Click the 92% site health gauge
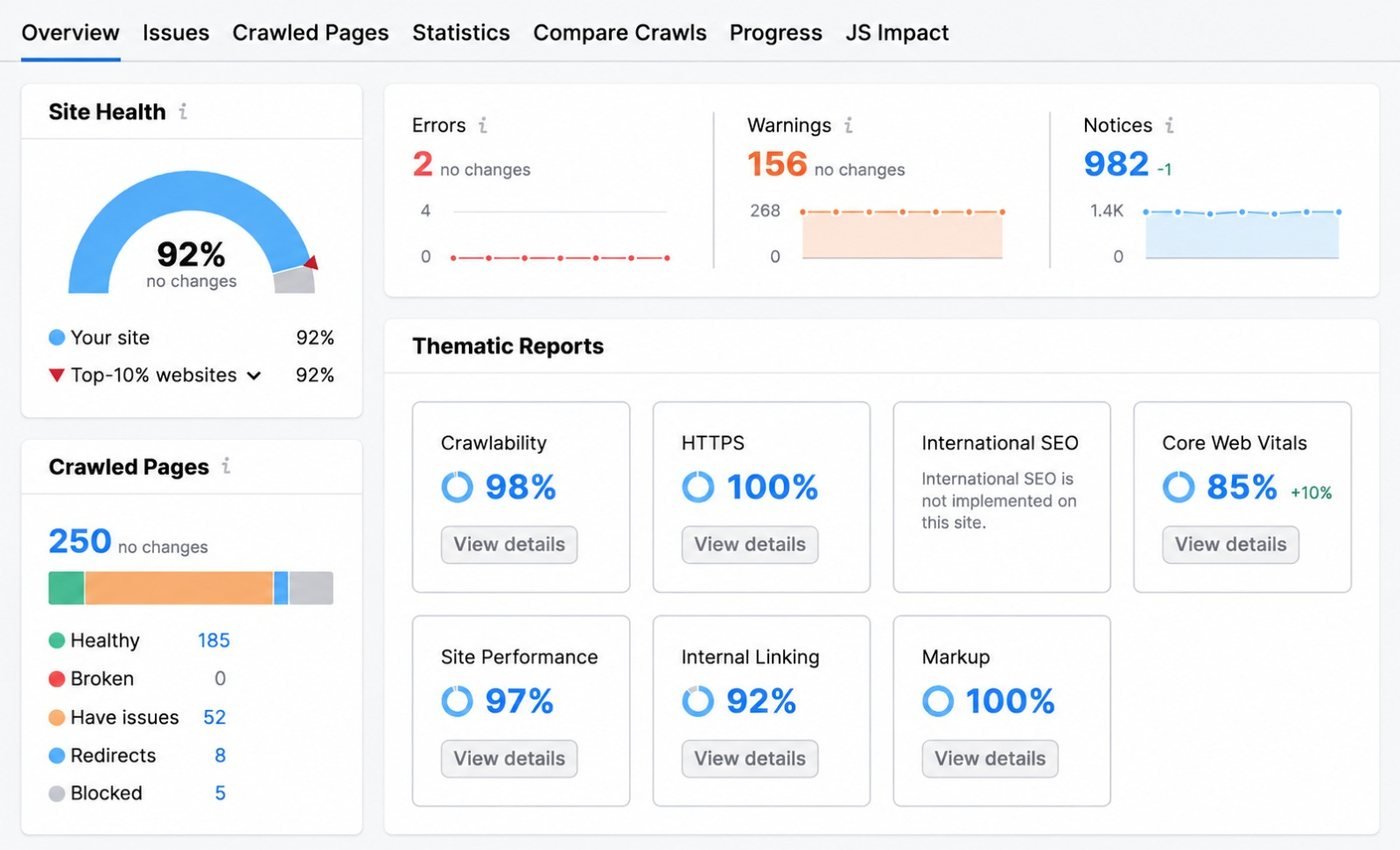Viewport: 1400px width, 850px height. [x=192, y=232]
